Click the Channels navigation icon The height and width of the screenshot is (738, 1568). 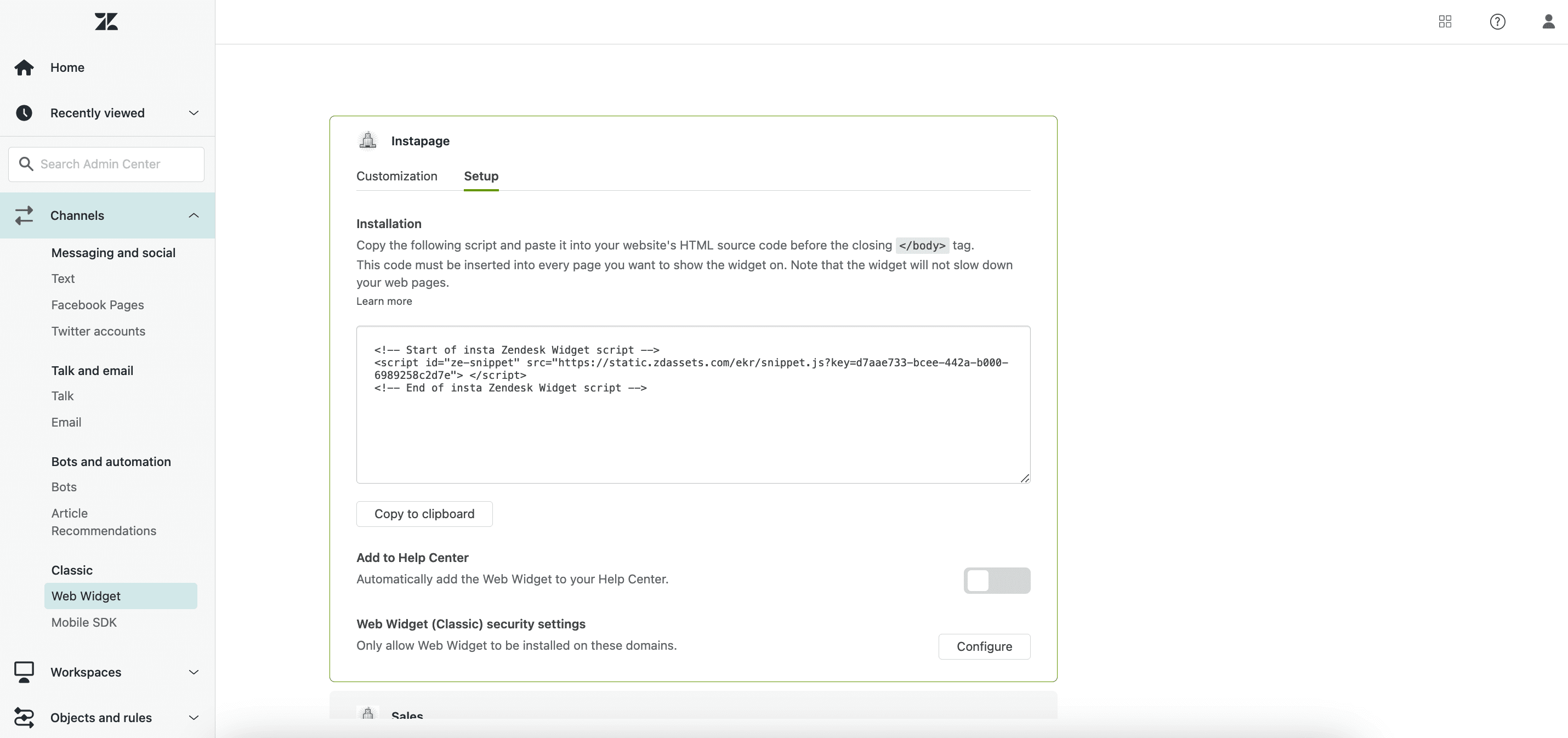(24, 215)
